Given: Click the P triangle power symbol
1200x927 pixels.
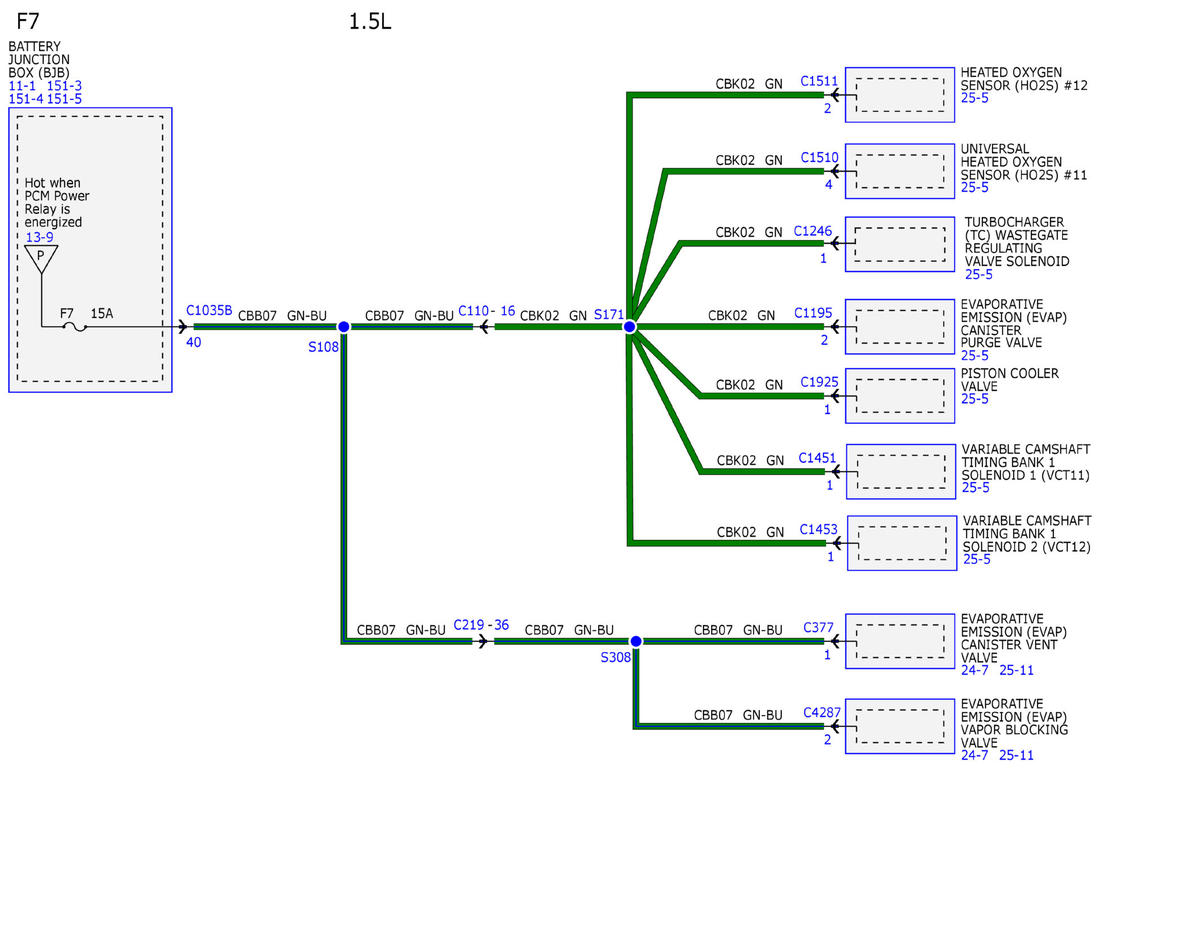Looking at the screenshot, I should click(41, 257).
